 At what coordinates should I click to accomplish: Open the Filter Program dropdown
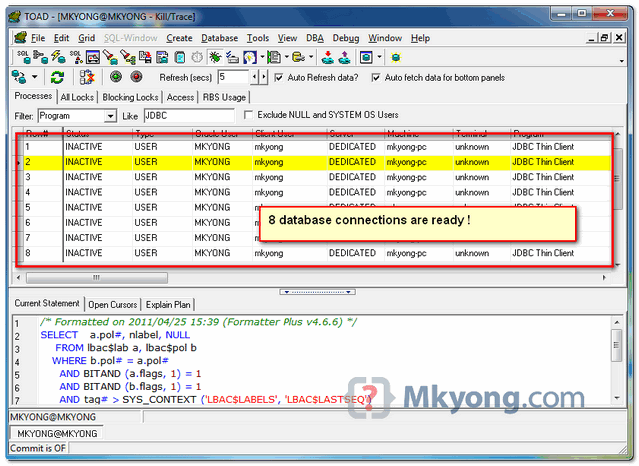click(110, 116)
